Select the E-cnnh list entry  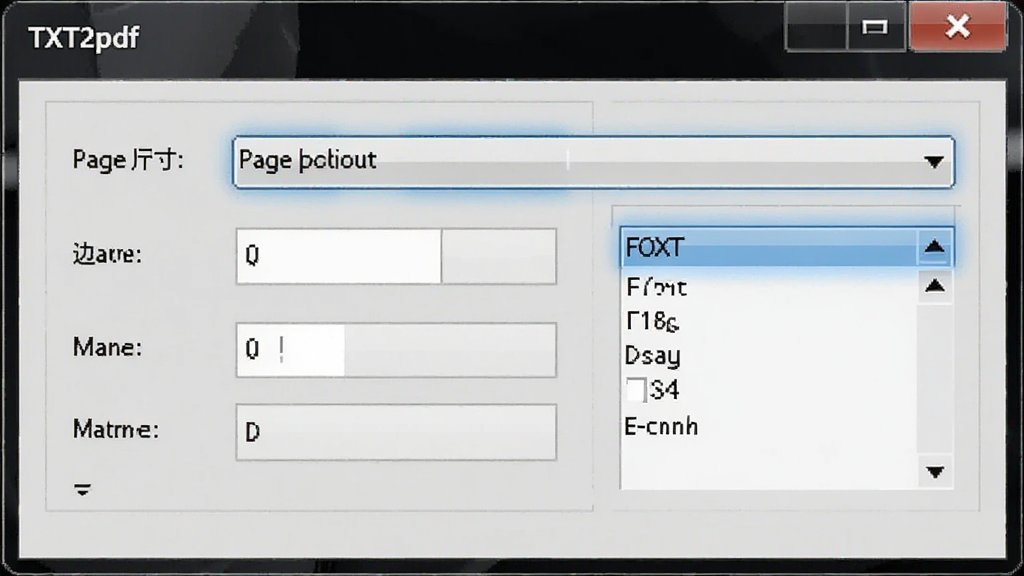point(661,426)
